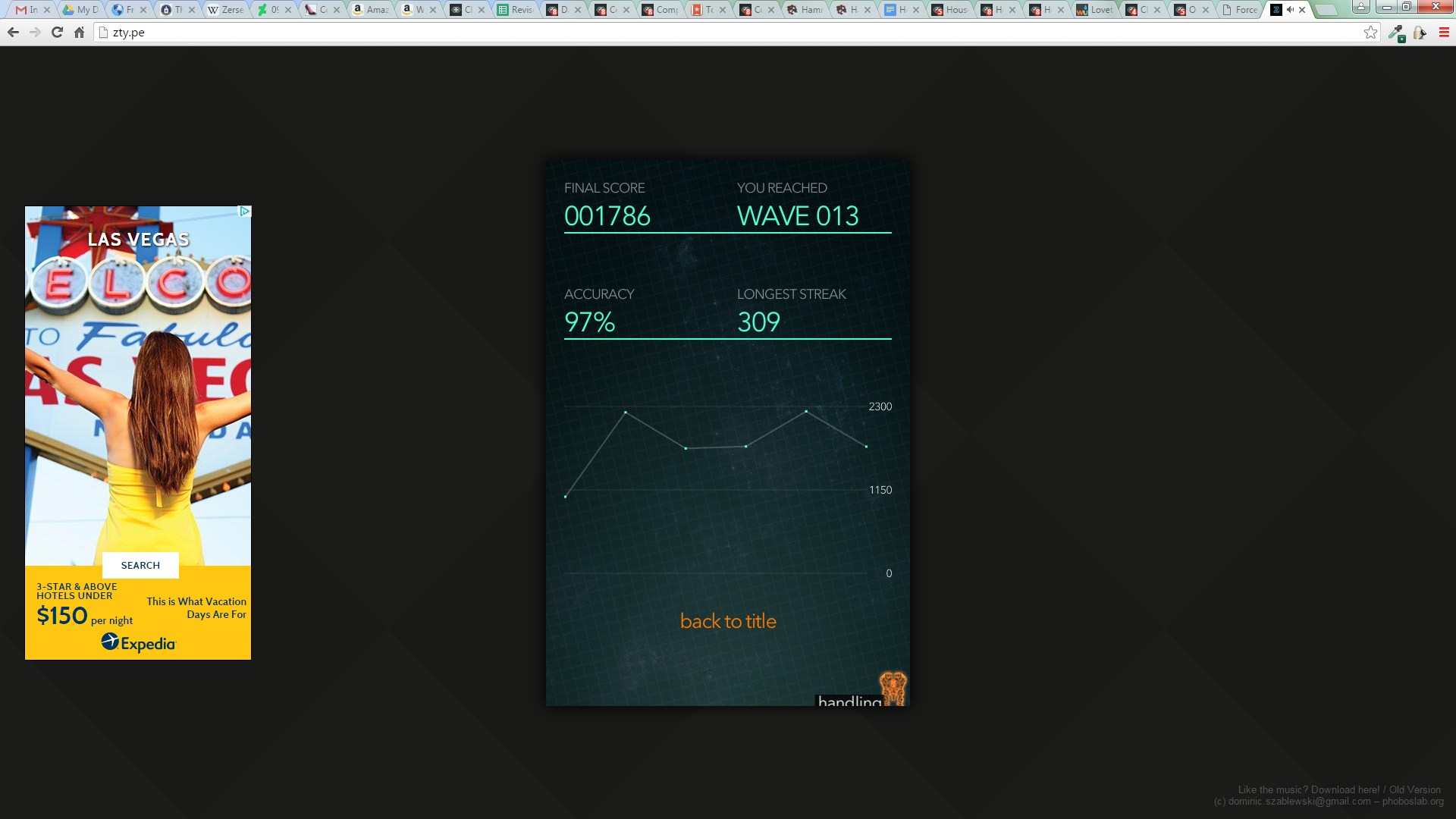Click the WAVE 013 text
The height and width of the screenshot is (819, 1456).
pos(798,216)
